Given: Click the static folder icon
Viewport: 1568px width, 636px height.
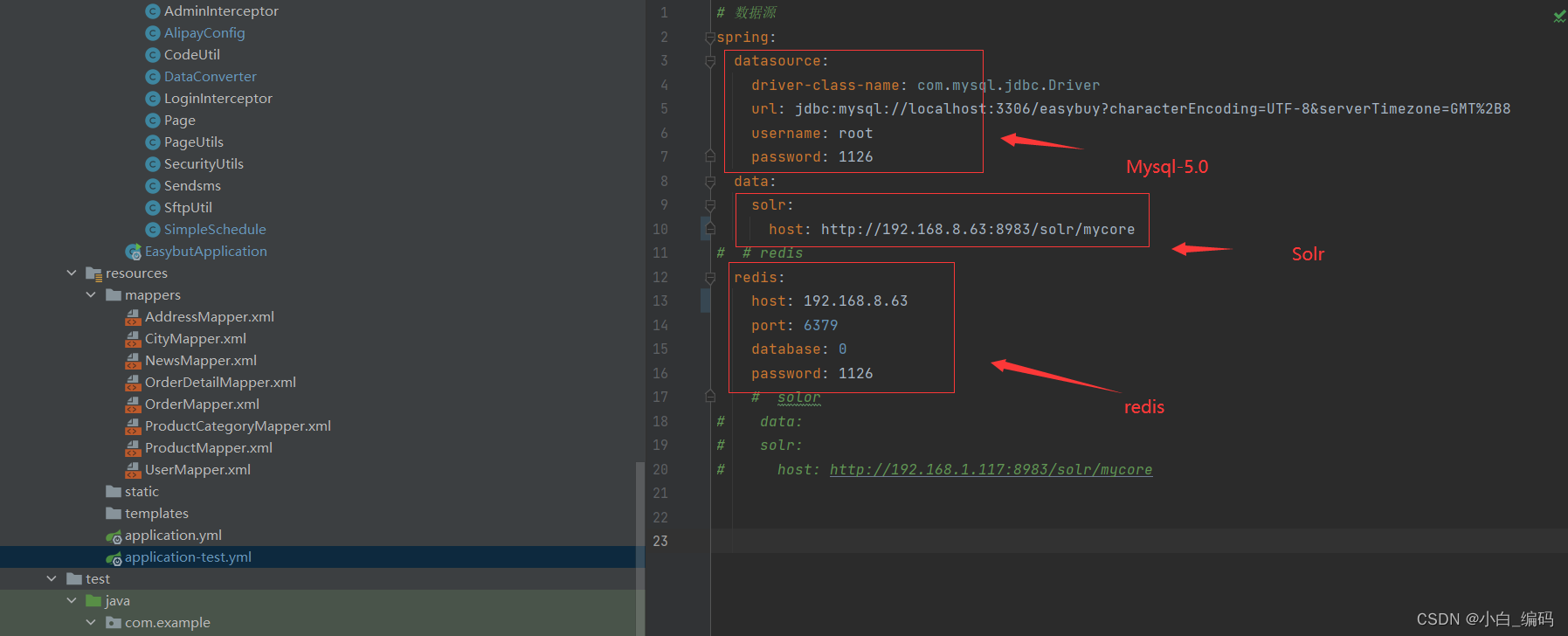Looking at the screenshot, I should click(114, 492).
